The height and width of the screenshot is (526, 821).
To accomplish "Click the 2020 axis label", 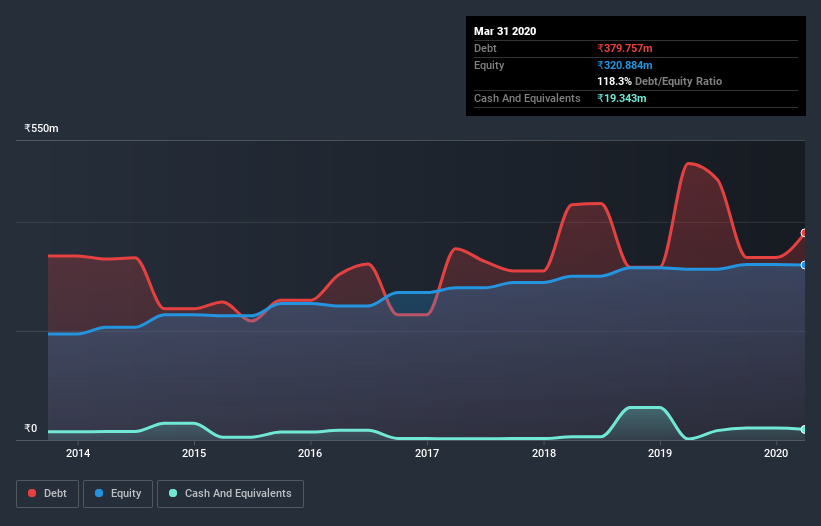I will [x=776, y=453].
